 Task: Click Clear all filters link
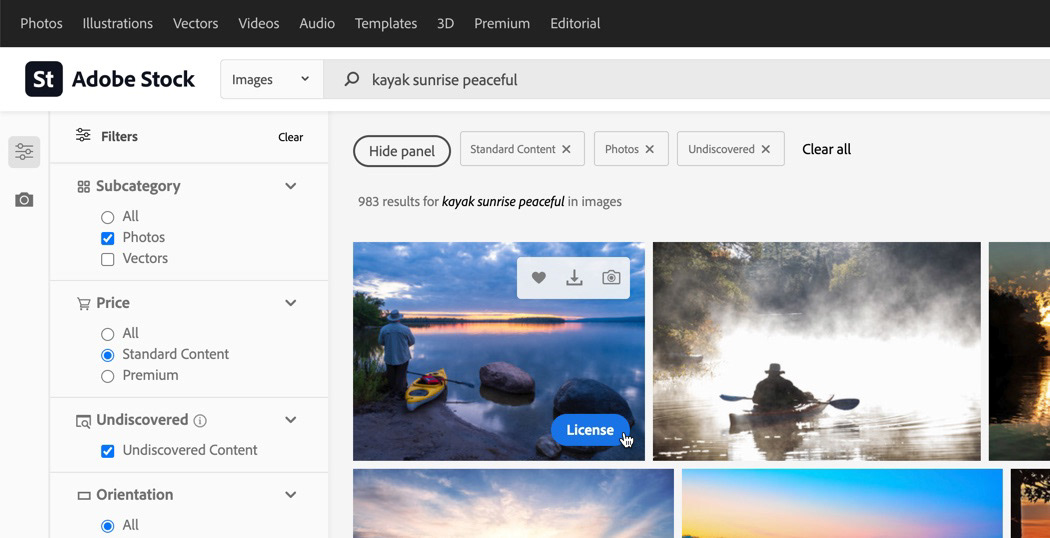pos(826,149)
